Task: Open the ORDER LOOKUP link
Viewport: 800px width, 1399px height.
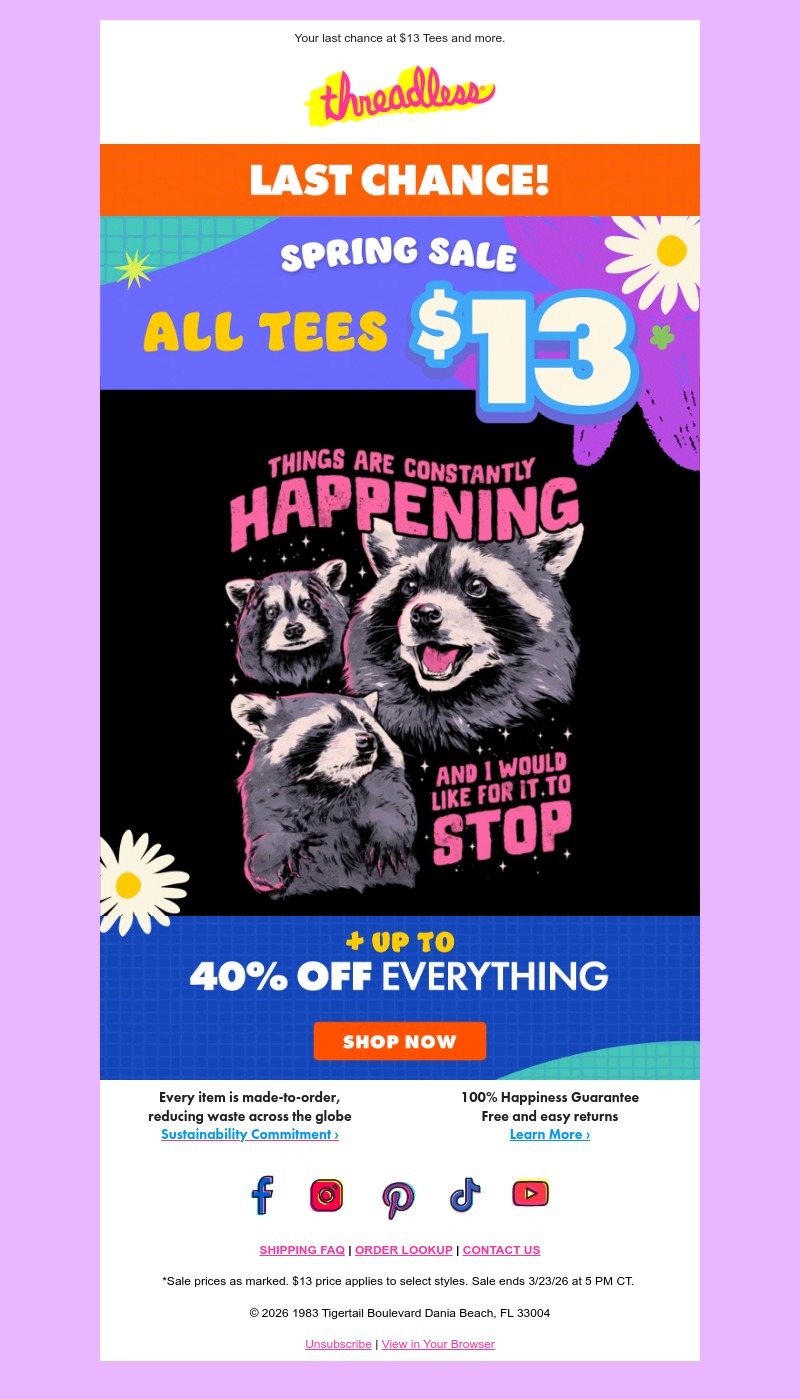Action: [404, 1250]
